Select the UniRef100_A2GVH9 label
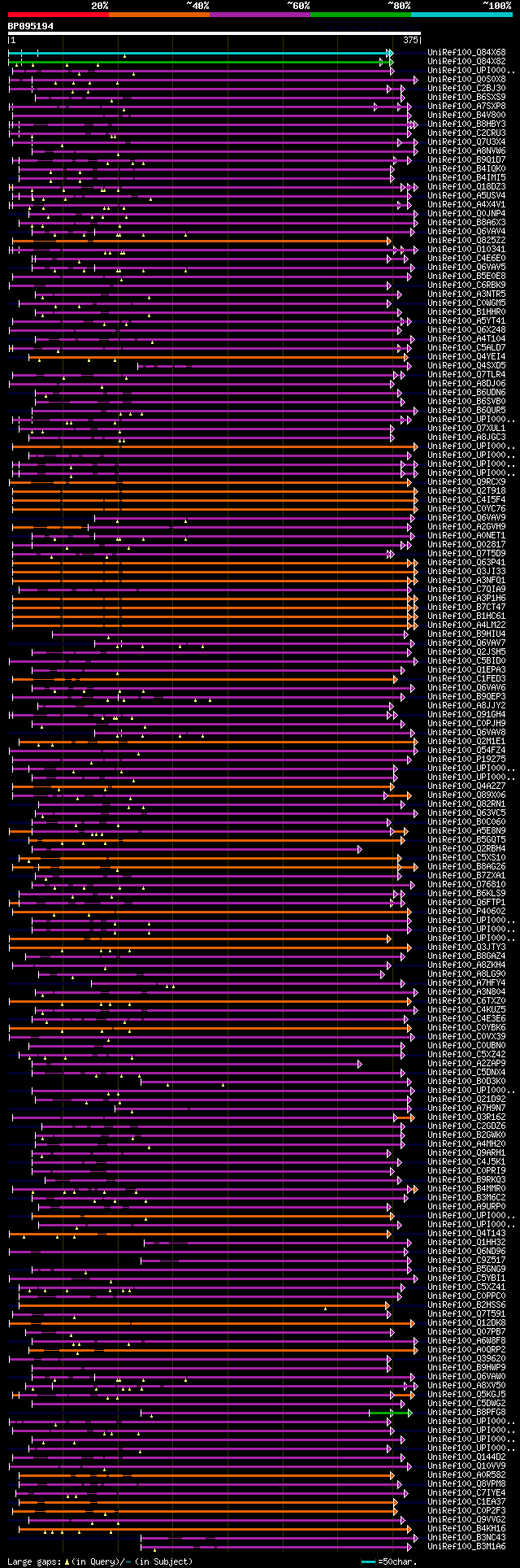 coord(466,527)
